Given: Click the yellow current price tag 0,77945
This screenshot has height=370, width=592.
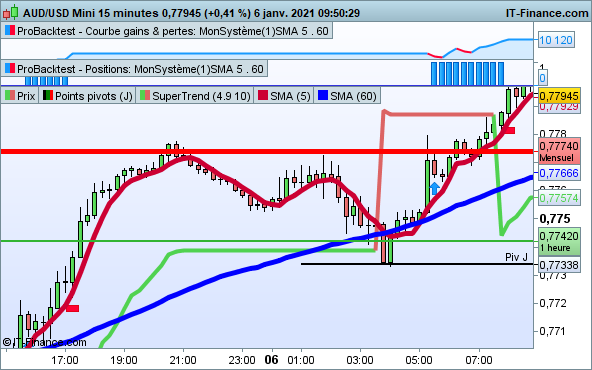Looking at the screenshot, I should pos(559,96).
